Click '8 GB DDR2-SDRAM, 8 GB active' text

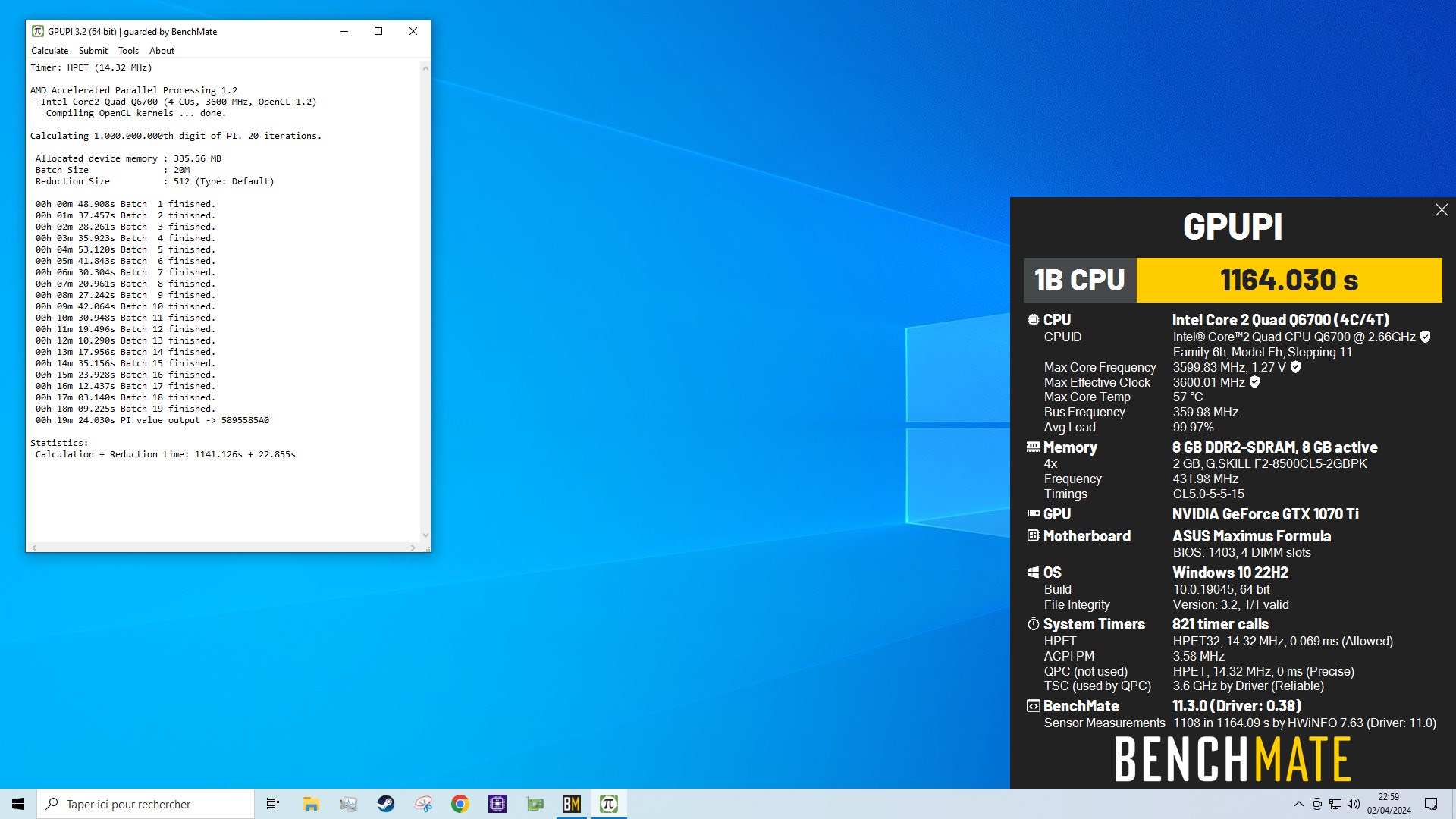point(1275,447)
